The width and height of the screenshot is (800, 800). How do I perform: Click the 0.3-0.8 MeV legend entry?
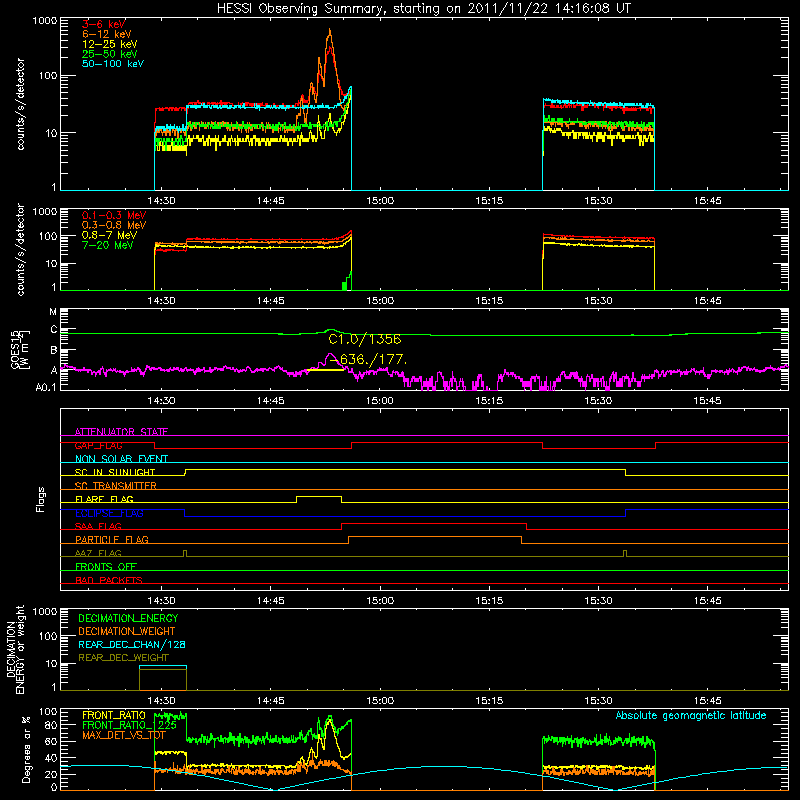tap(114, 225)
